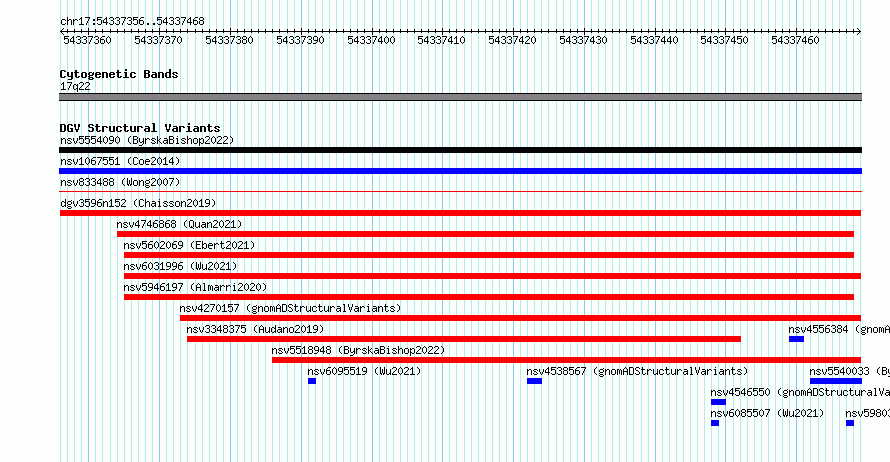The image size is (890, 462).
Task: Click the nsv4746868 red bar
Action: [x=485, y=234]
